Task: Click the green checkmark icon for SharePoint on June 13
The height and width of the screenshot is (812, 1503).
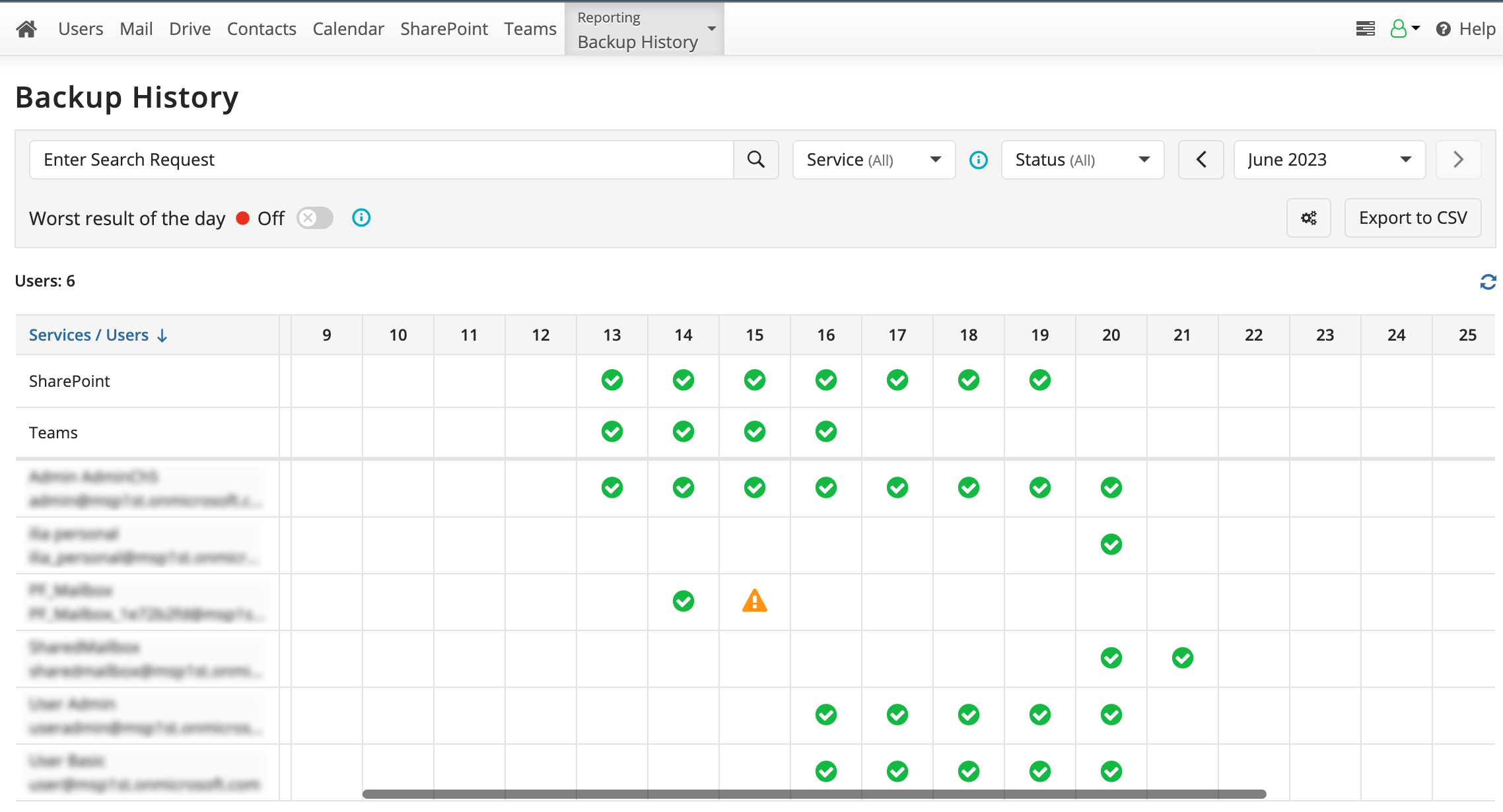Action: (611, 381)
